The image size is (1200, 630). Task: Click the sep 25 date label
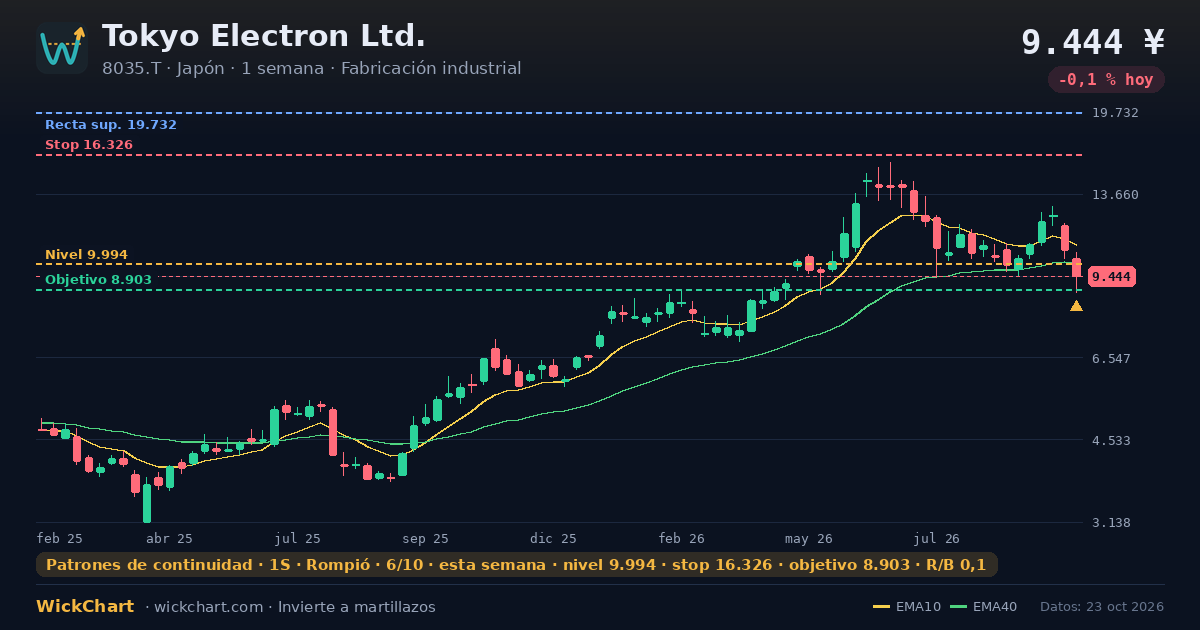426,538
